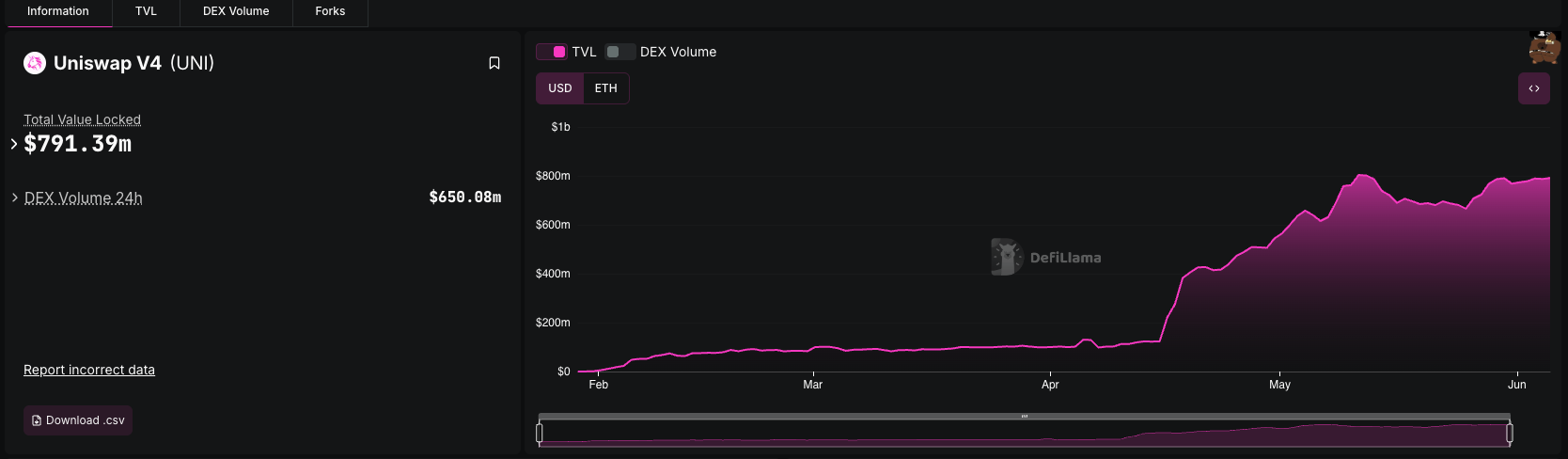Click the May label on x-axis
The image size is (1568, 459).
pos(1279,385)
